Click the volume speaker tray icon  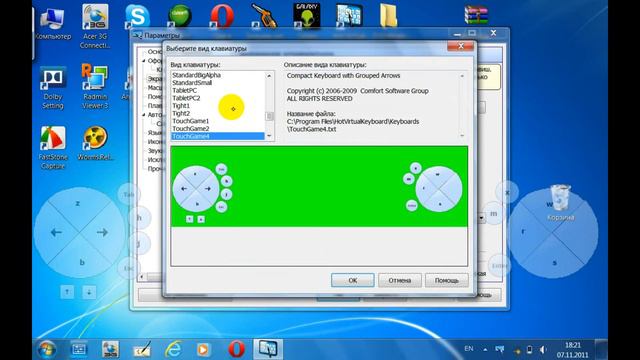tap(542, 350)
